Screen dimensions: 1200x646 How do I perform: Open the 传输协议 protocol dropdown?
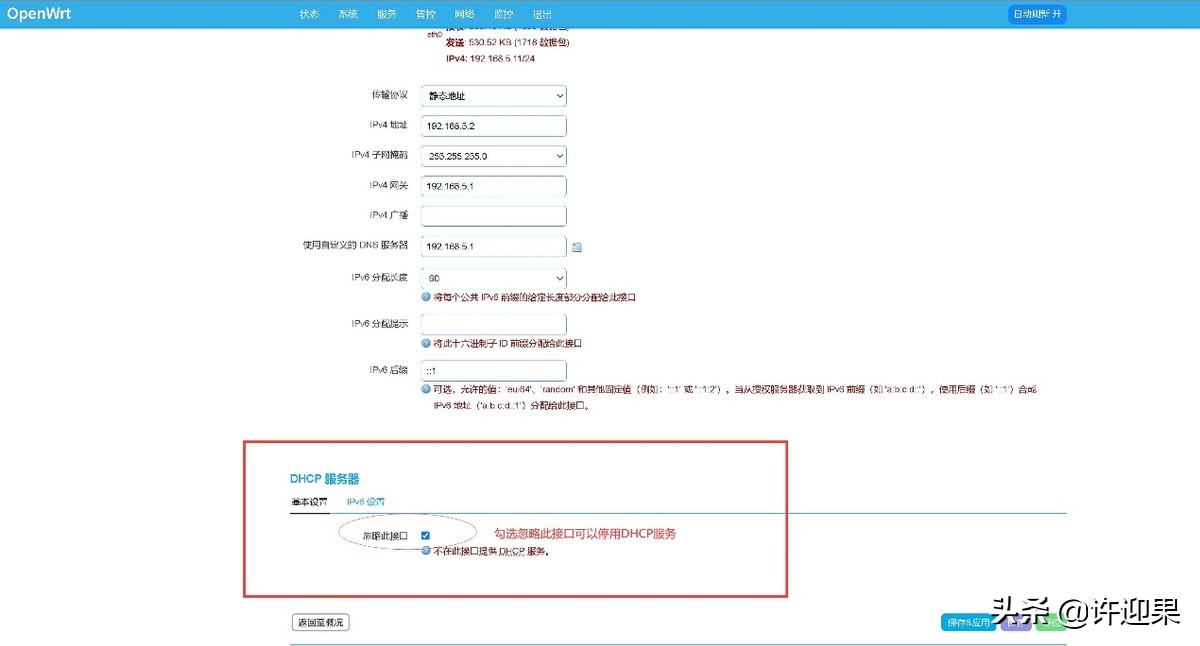[493, 94]
